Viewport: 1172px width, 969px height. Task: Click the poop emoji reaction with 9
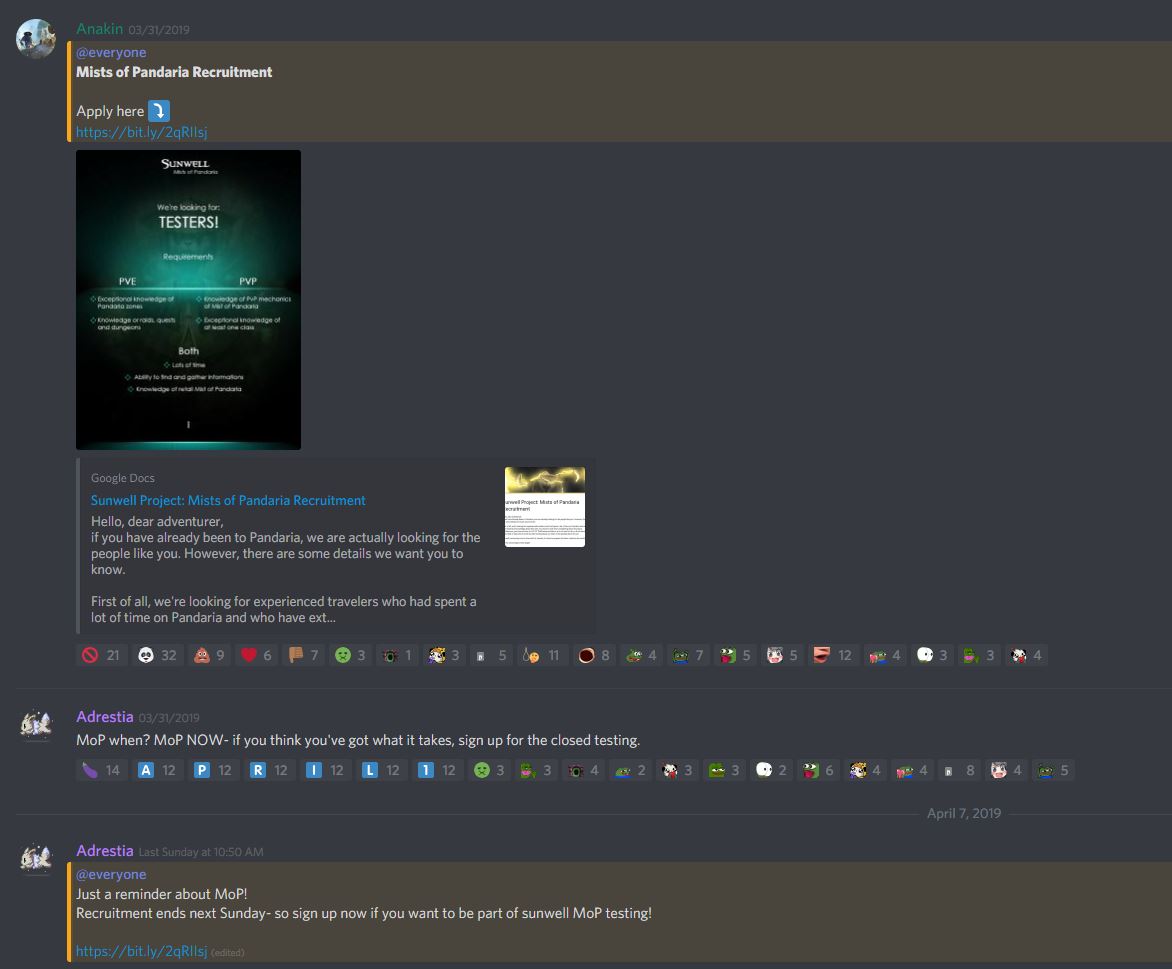tap(210, 655)
